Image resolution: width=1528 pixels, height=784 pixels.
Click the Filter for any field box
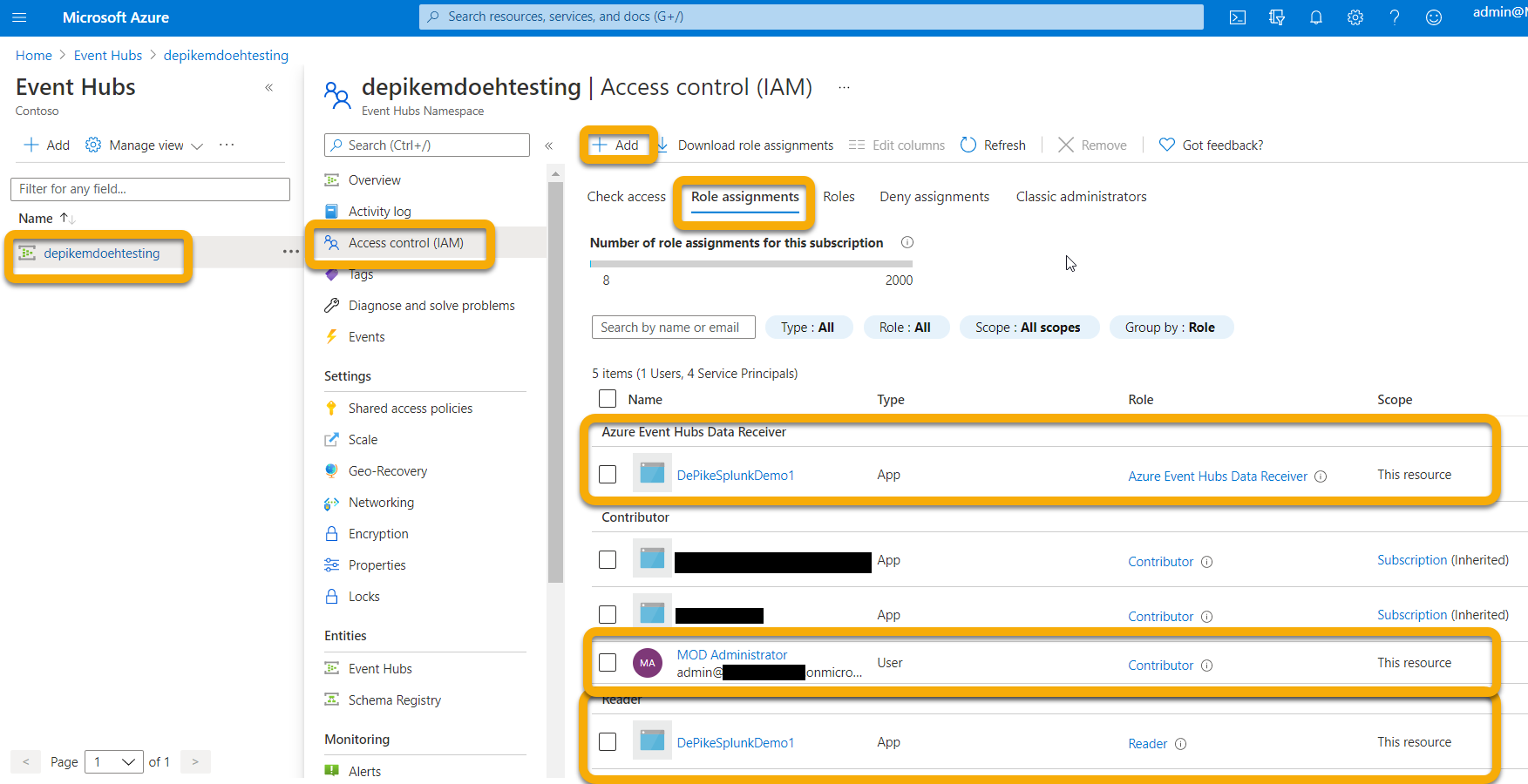click(150, 189)
